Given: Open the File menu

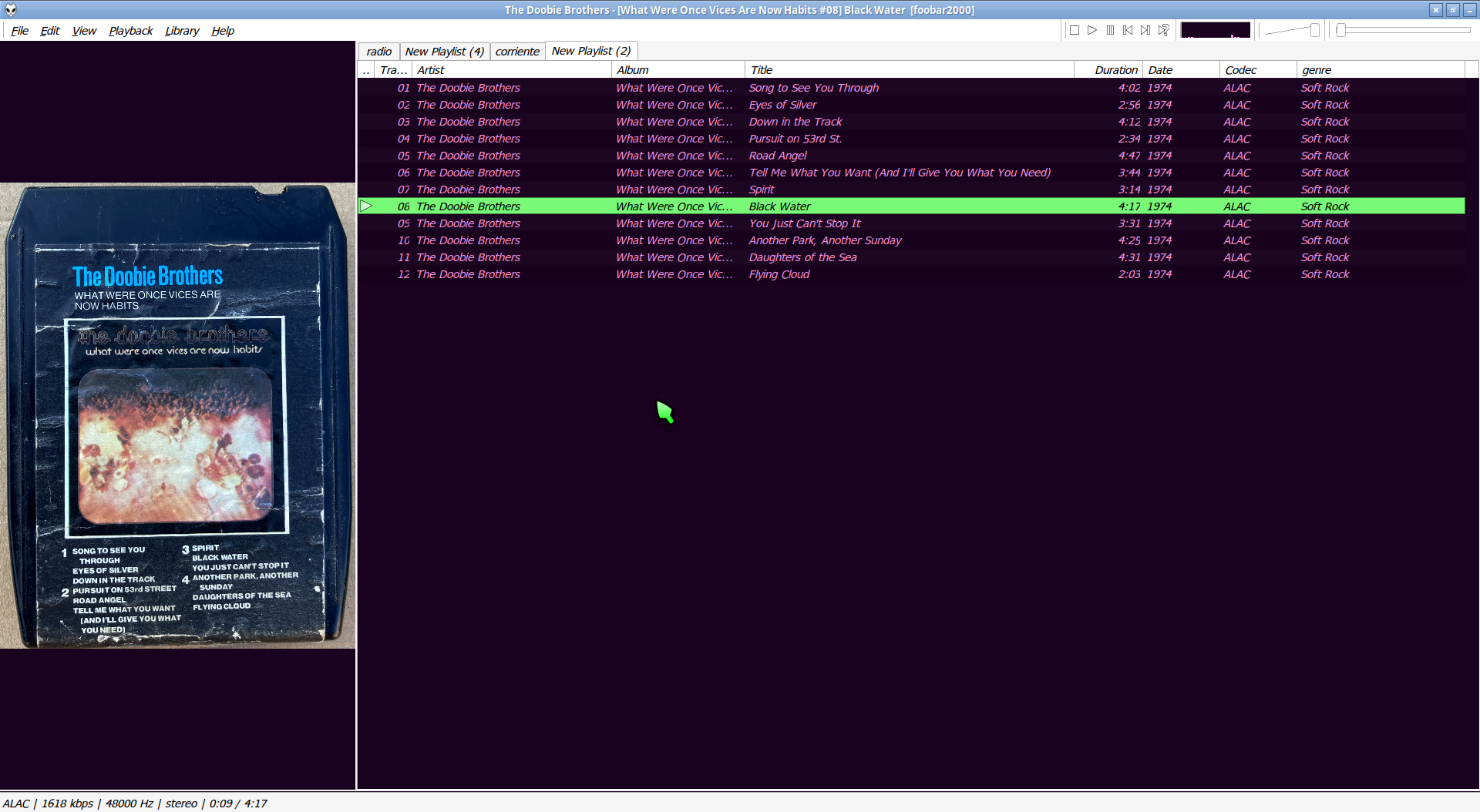Looking at the screenshot, I should point(20,31).
